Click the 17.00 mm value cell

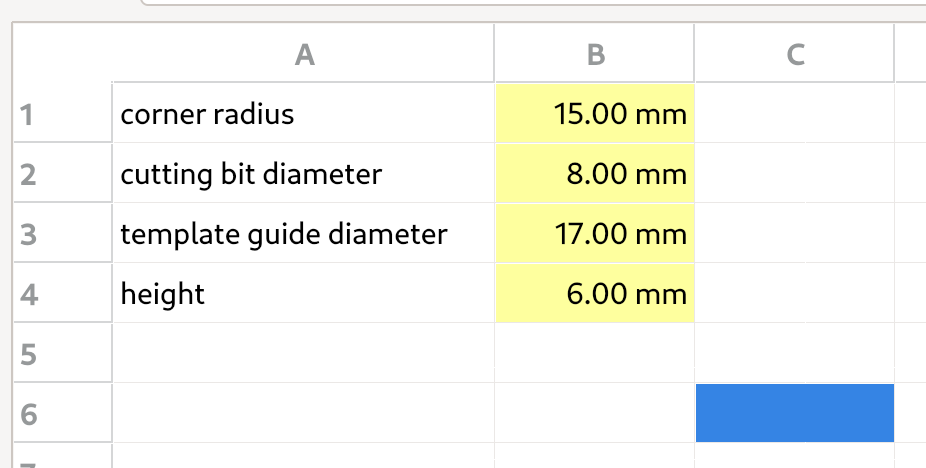[595, 234]
